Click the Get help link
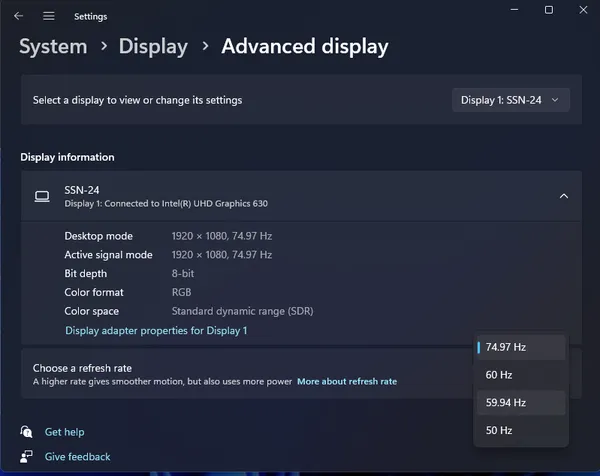This screenshot has height=476, width=600. tap(64, 432)
